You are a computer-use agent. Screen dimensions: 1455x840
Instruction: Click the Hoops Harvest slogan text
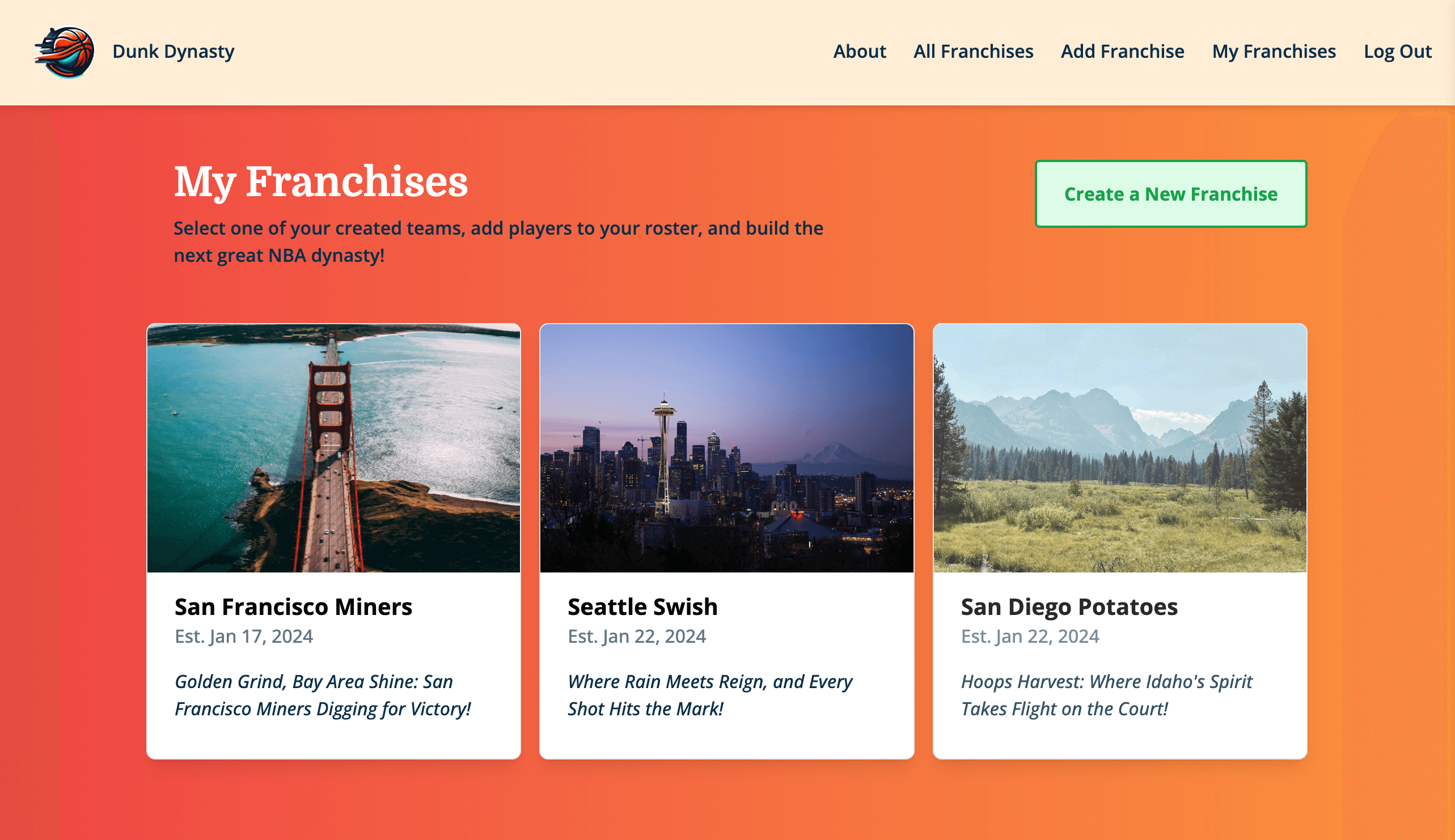[1106, 695]
